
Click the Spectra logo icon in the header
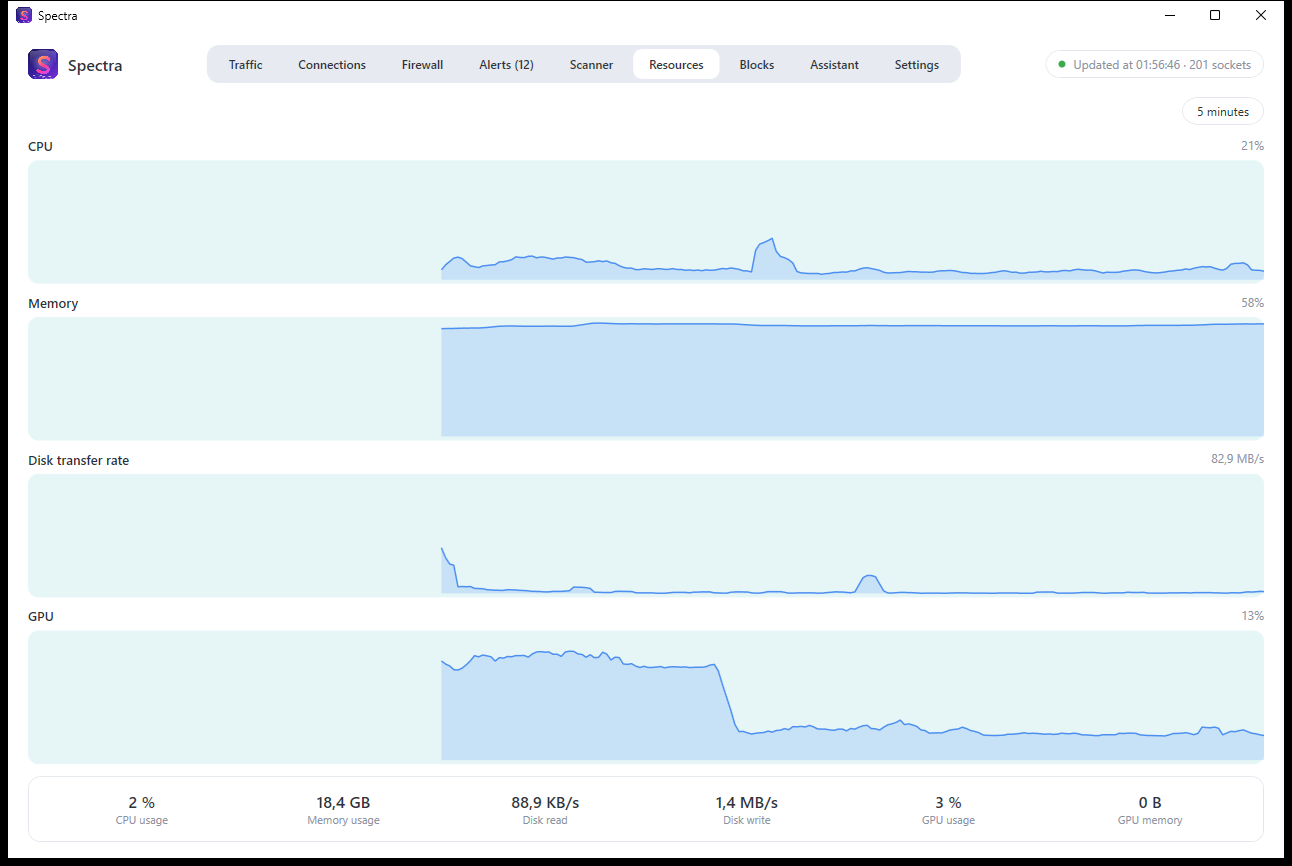point(43,65)
